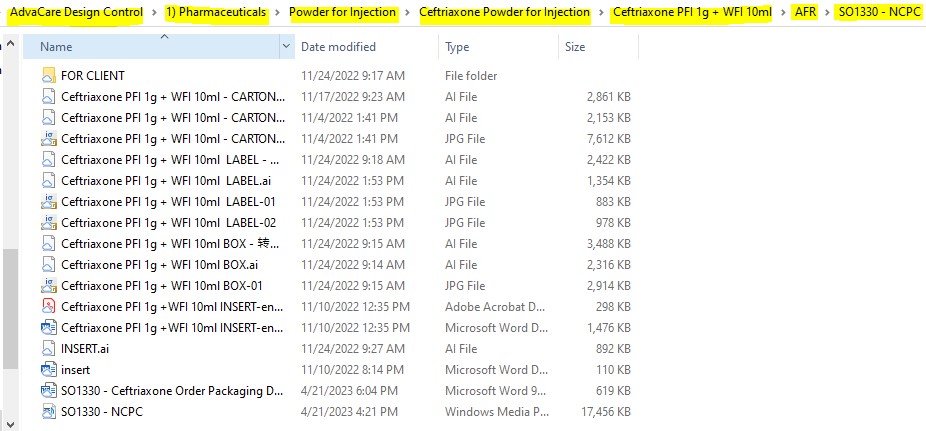Click the JPG icon next to LABEL-01
This screenshot has height=431, width=926.
click(x=48, y=202)
